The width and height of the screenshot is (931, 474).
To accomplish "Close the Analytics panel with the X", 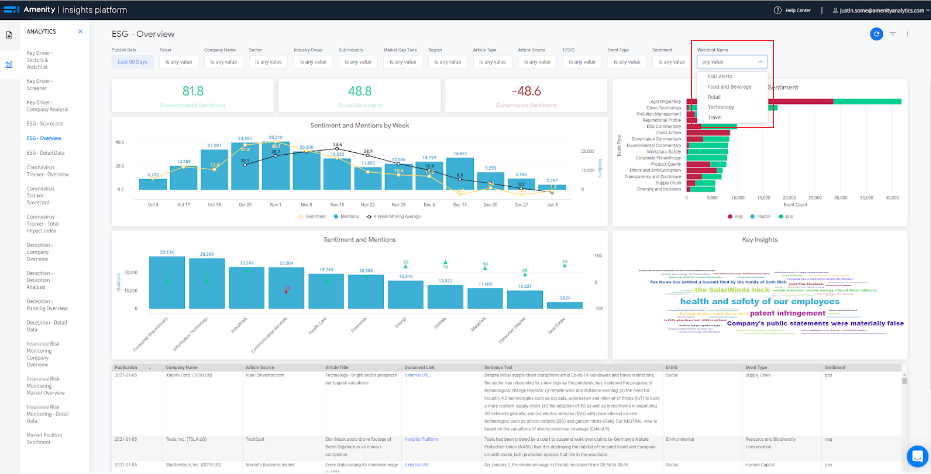I will tap(80, 31).
